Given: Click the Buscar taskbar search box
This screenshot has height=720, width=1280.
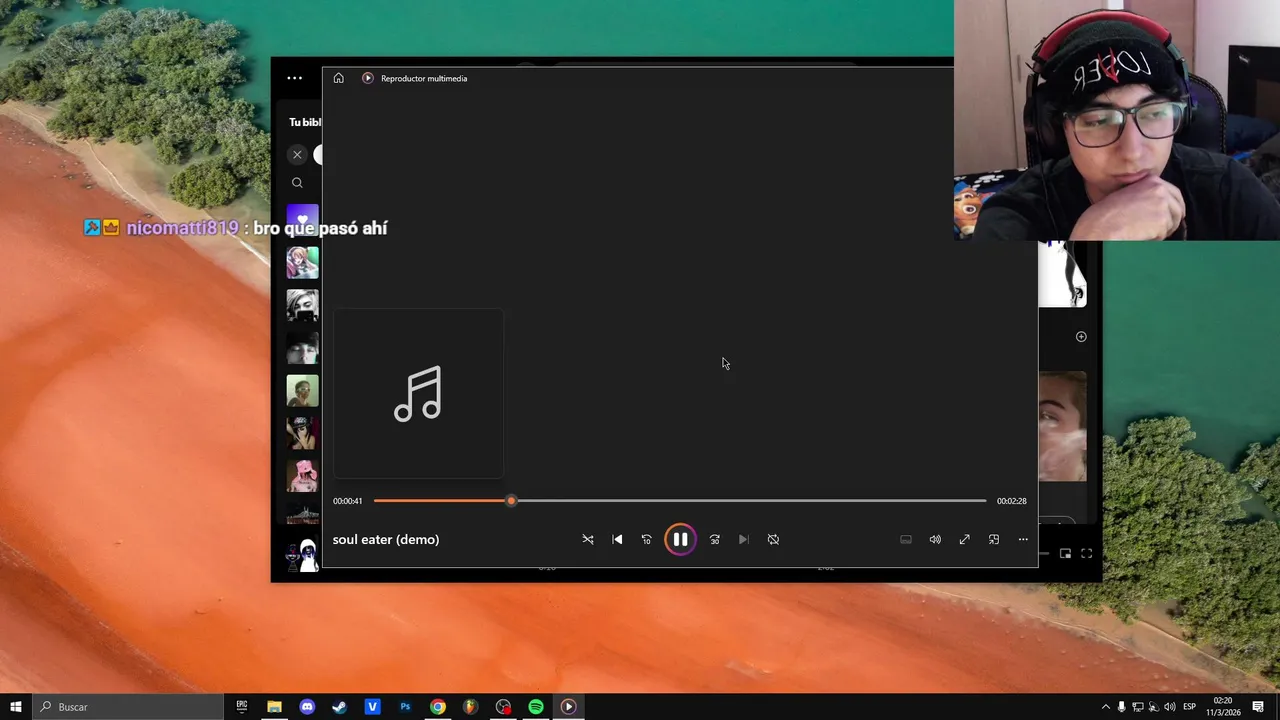Looking at the screenshot, I should tap(128, 707).
